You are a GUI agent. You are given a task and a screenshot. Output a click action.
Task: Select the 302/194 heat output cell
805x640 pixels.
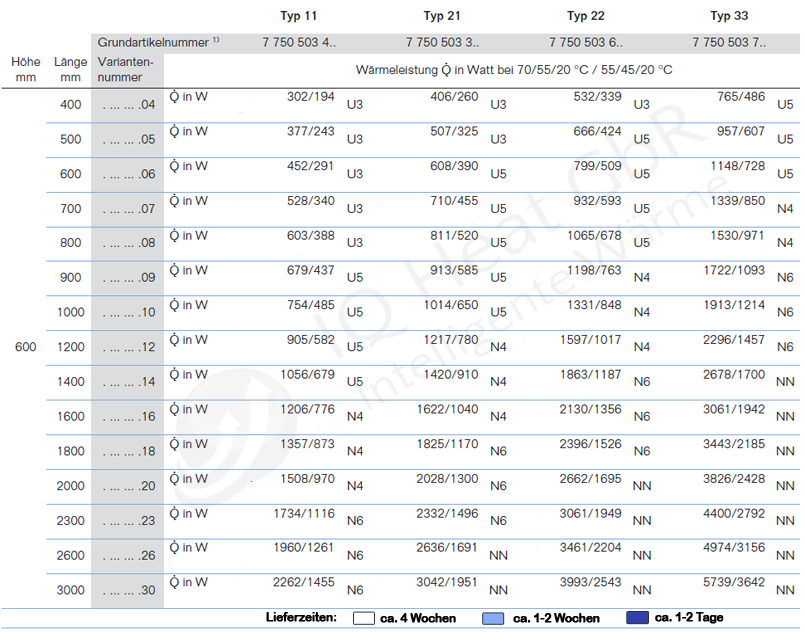pyautogui.click(x=312, y=97)
